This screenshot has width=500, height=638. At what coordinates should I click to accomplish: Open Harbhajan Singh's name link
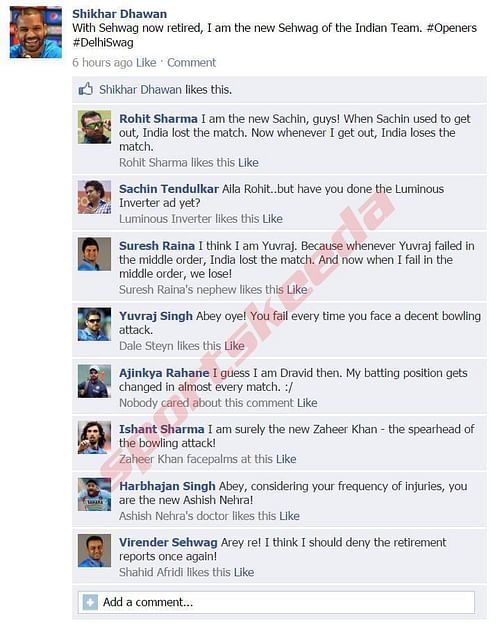167,486
